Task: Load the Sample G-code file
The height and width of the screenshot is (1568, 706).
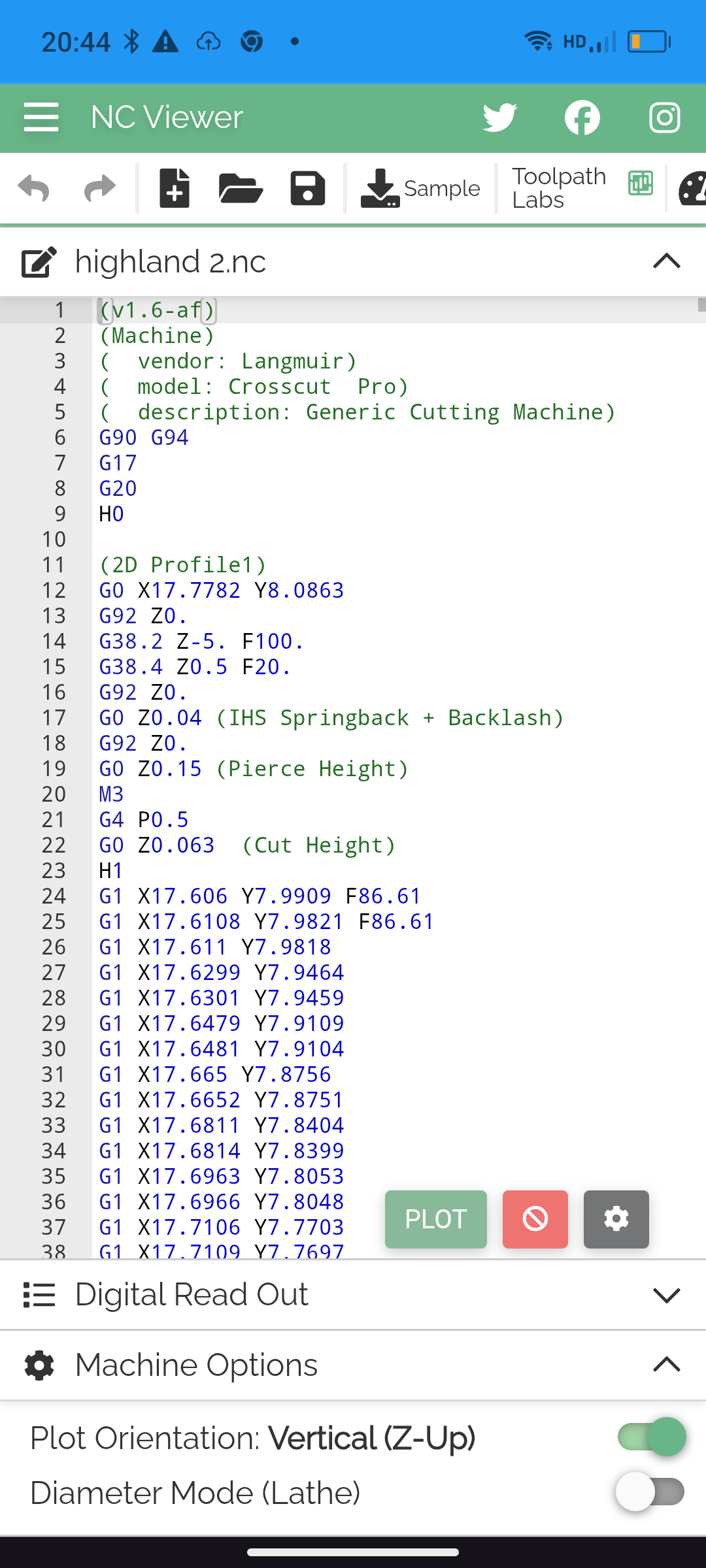Action: point(420,189)
